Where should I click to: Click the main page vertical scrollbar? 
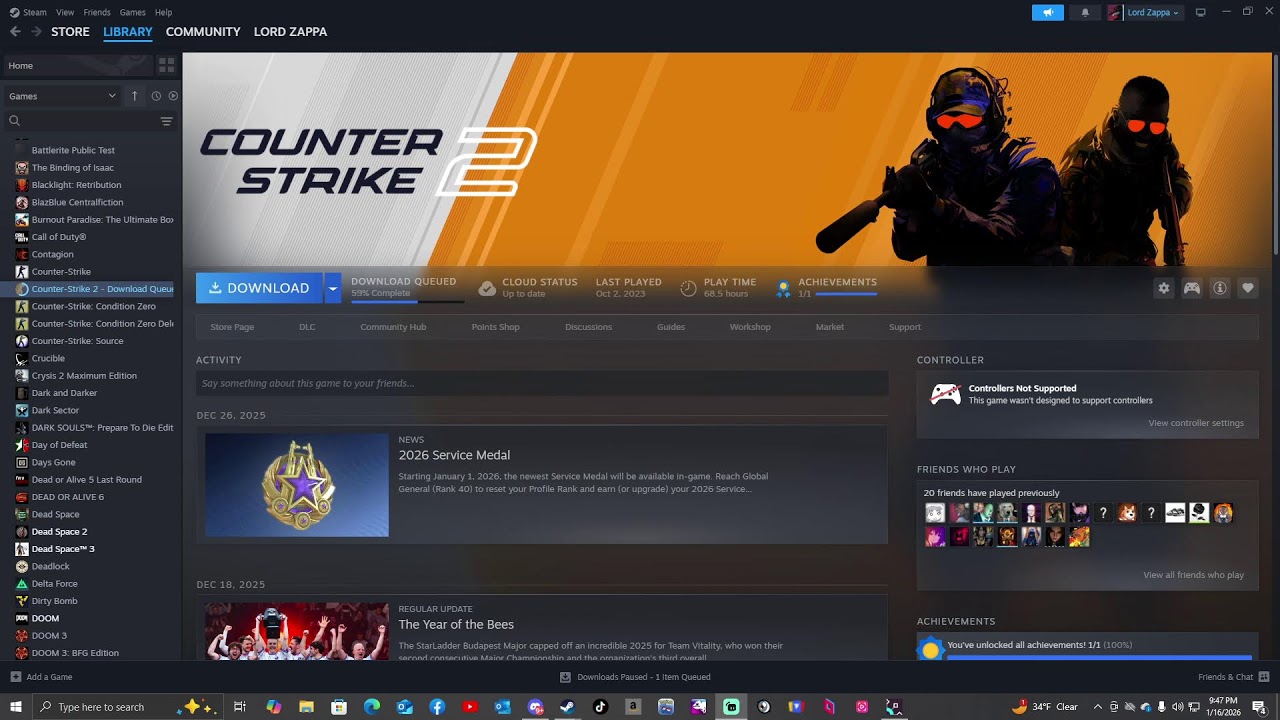(x=1275, y=153)
